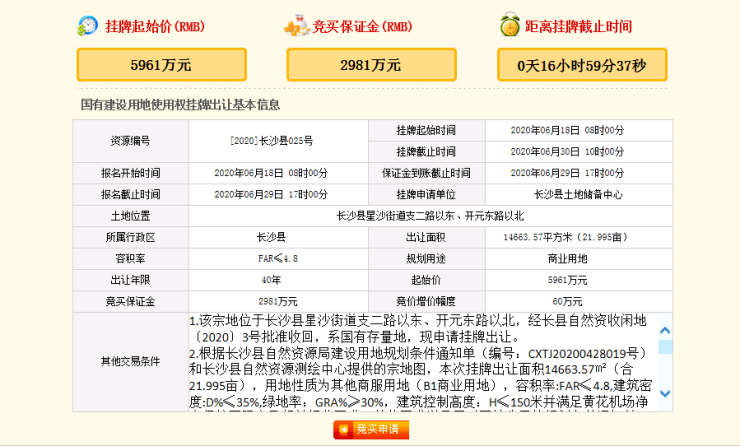Click the 挂牌起始时间 value 2020年06月18日 08时00分
The width and height of the screenshot is (740, 446).
[567, 130]
